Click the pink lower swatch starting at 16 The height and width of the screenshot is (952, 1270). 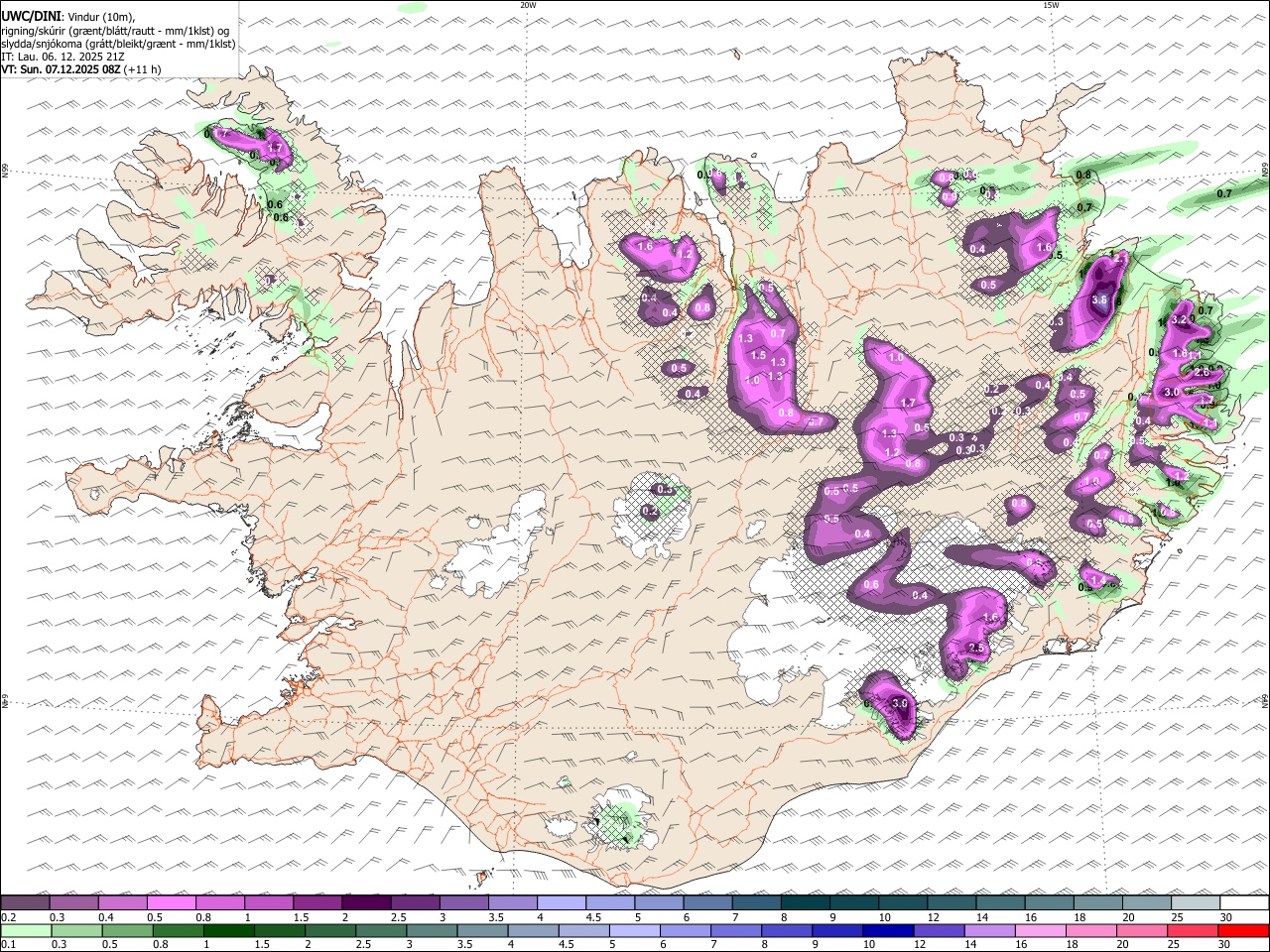(x=1040, y=930)
